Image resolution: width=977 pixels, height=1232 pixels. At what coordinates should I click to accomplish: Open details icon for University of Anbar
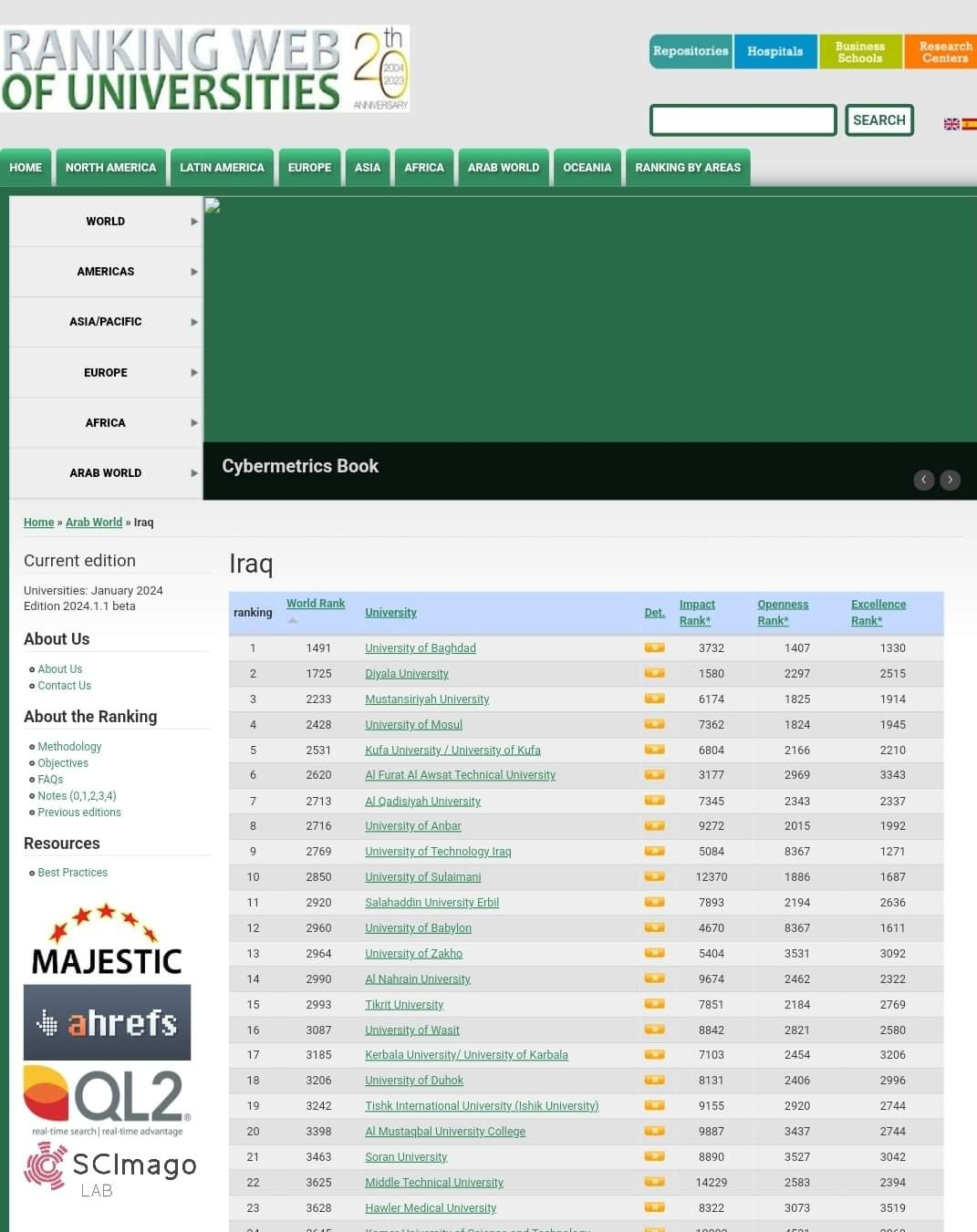[654, 825]
